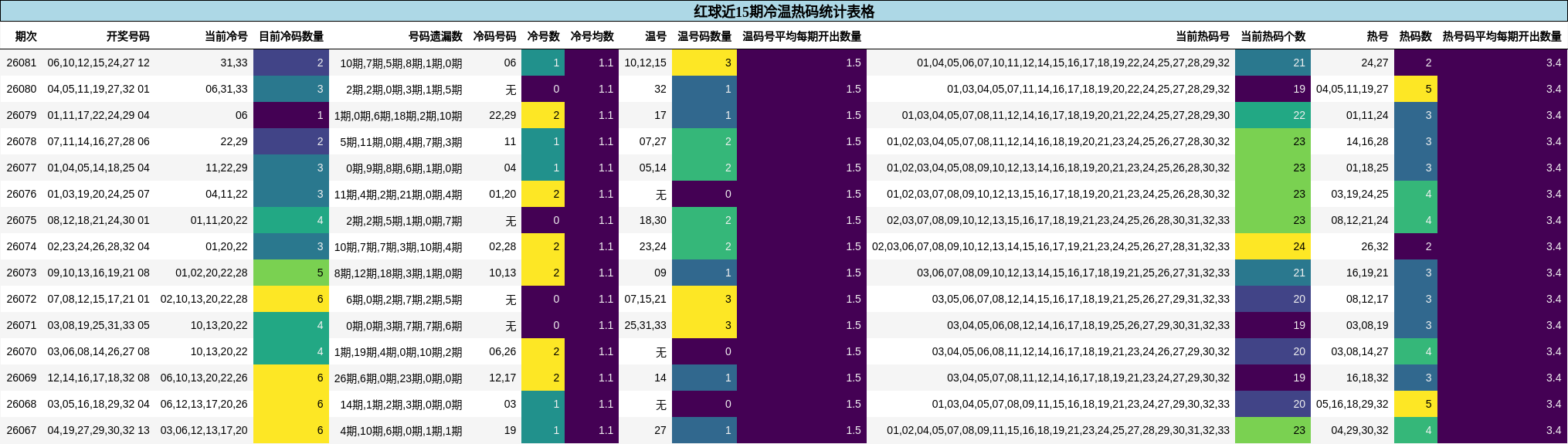Click period cell 26080
The height and width of the screenshot is (444, 1568).
(x=22, y=89)
